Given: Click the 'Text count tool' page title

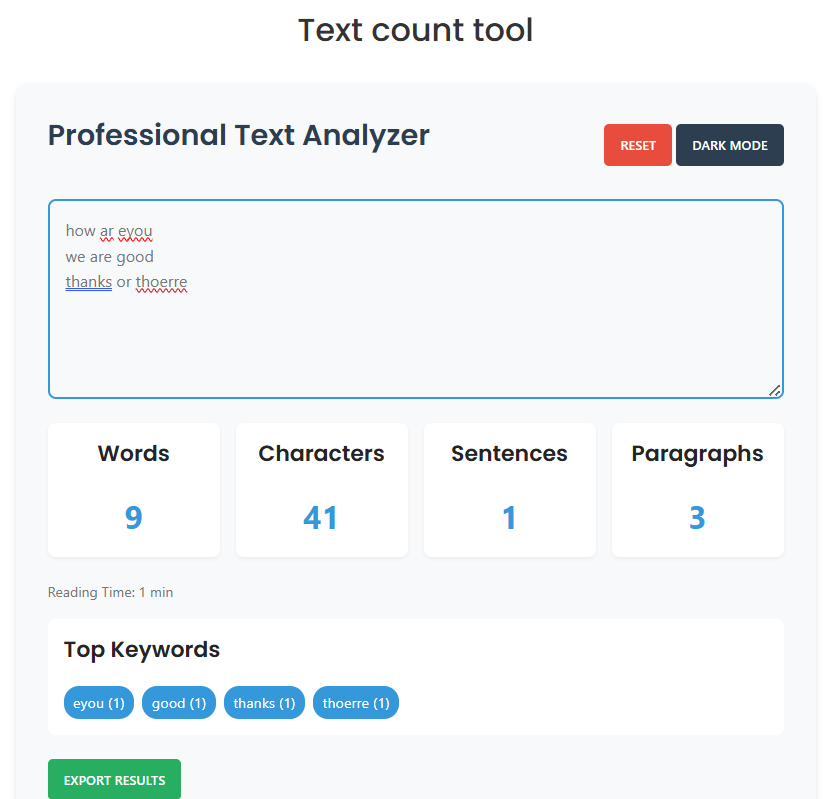Looking at the screenshot, I should pyautogui.click(x=415, y=30).
